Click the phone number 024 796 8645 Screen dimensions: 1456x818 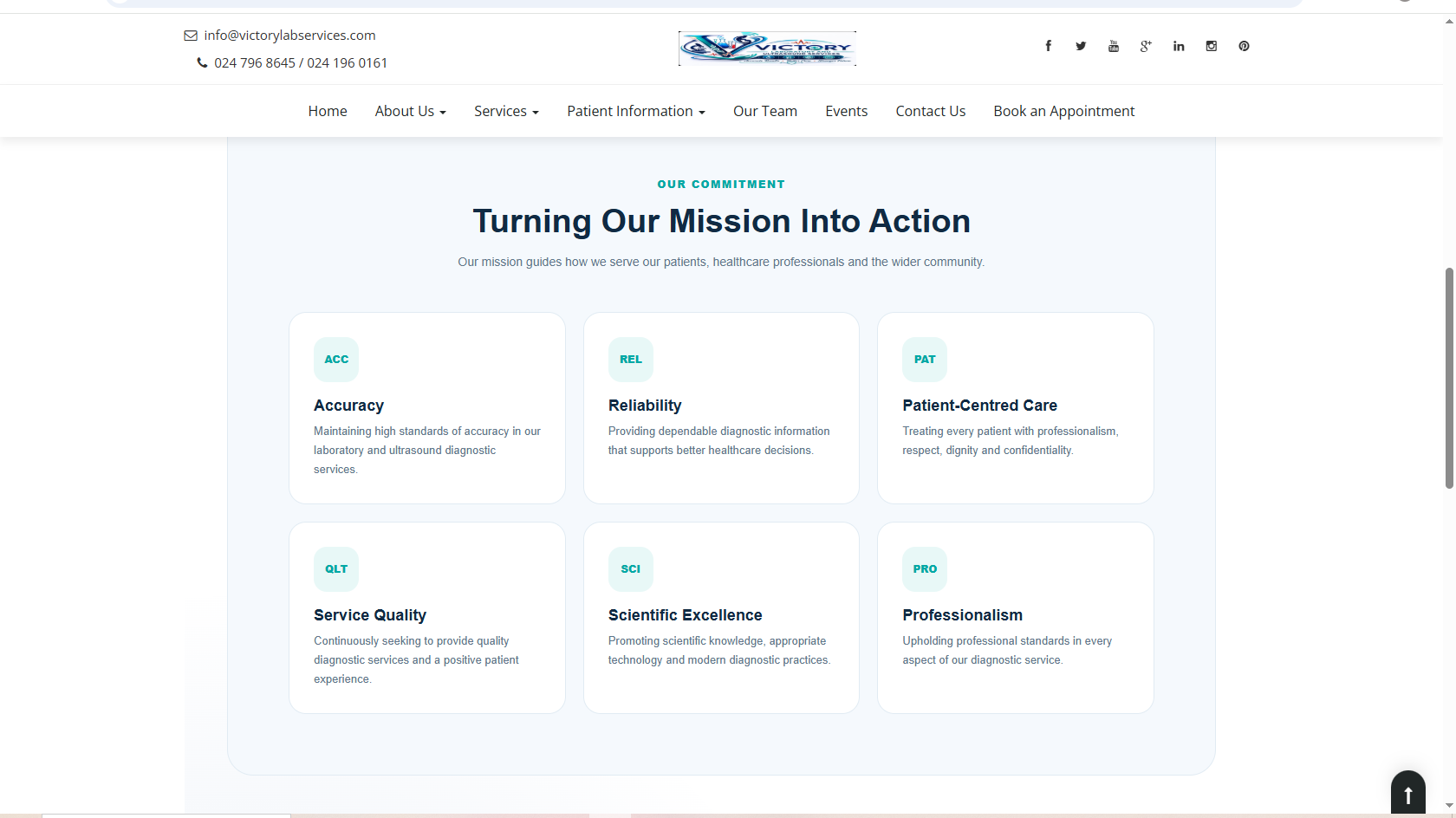click(255, 62)
